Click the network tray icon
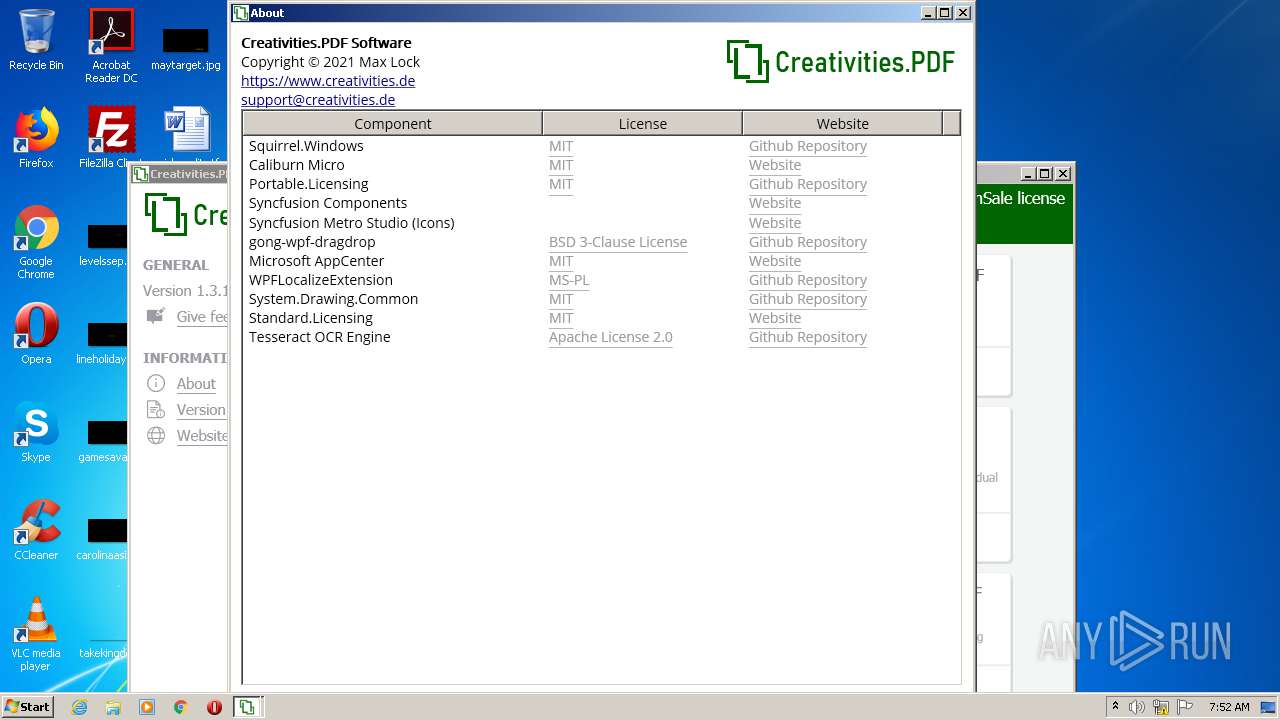The image size is (1280, 720). (1161, 707)
